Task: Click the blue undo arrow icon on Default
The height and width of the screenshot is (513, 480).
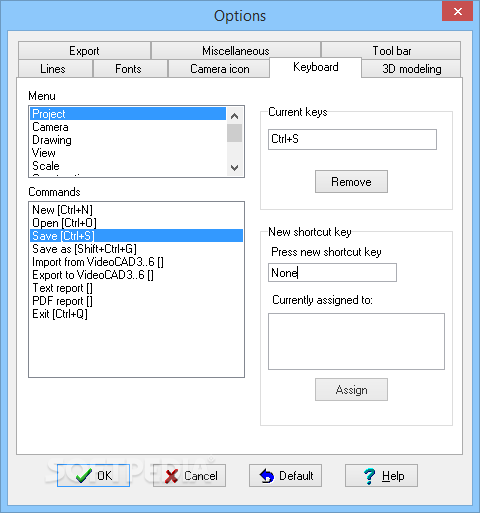Action: (267, 476)
